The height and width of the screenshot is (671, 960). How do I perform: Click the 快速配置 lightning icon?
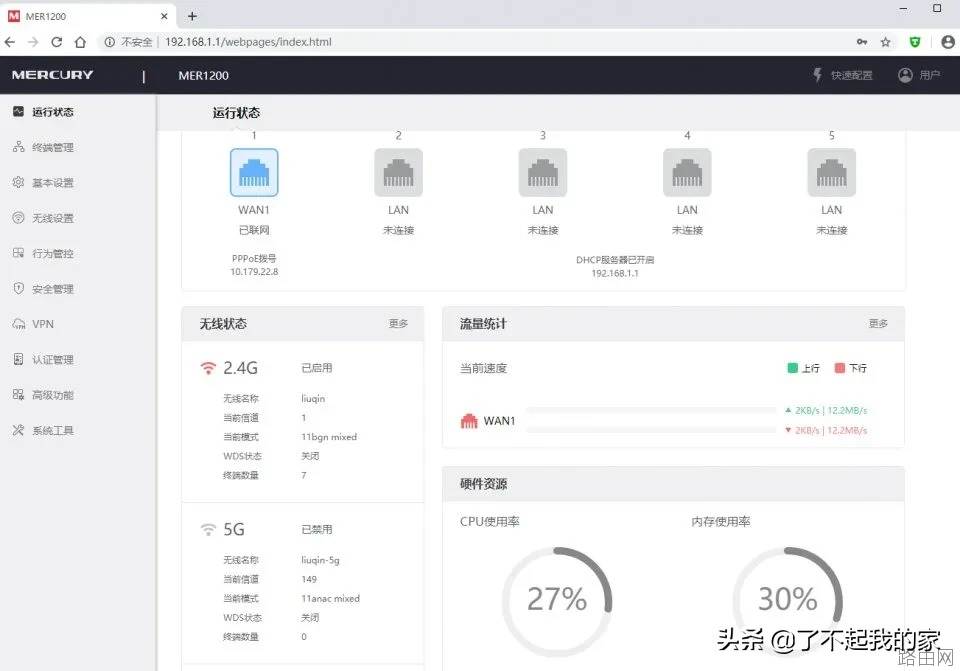pyautogui.click(x=817, y=75)
